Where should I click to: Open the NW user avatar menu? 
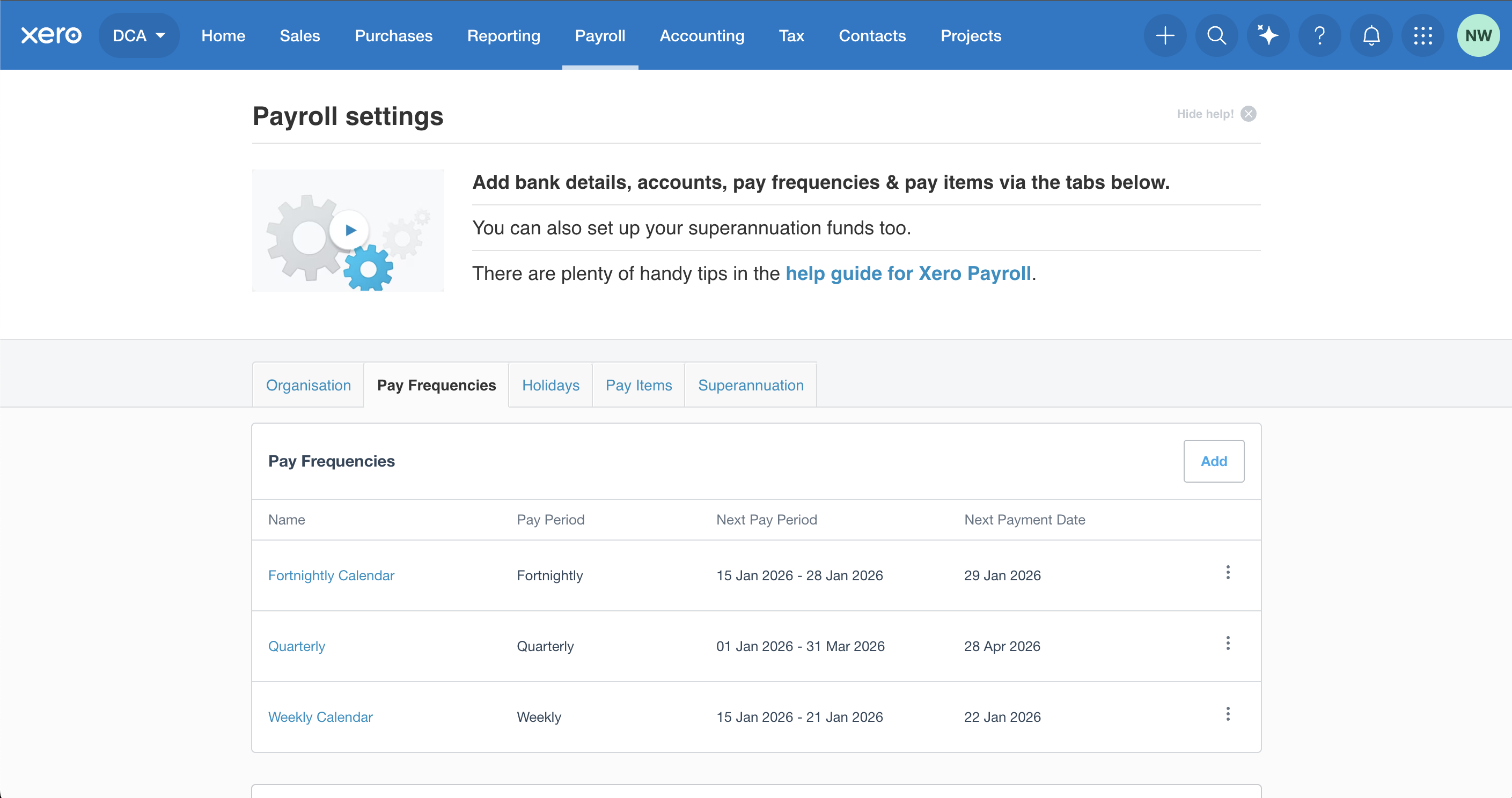click(1478, 35)
